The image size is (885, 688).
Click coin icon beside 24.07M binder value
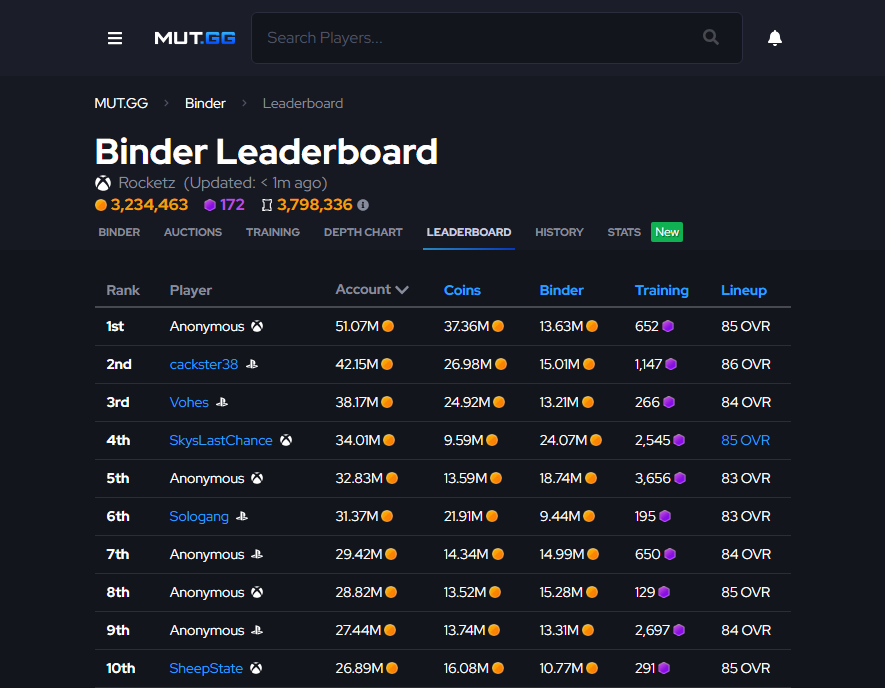coord(595,440)
